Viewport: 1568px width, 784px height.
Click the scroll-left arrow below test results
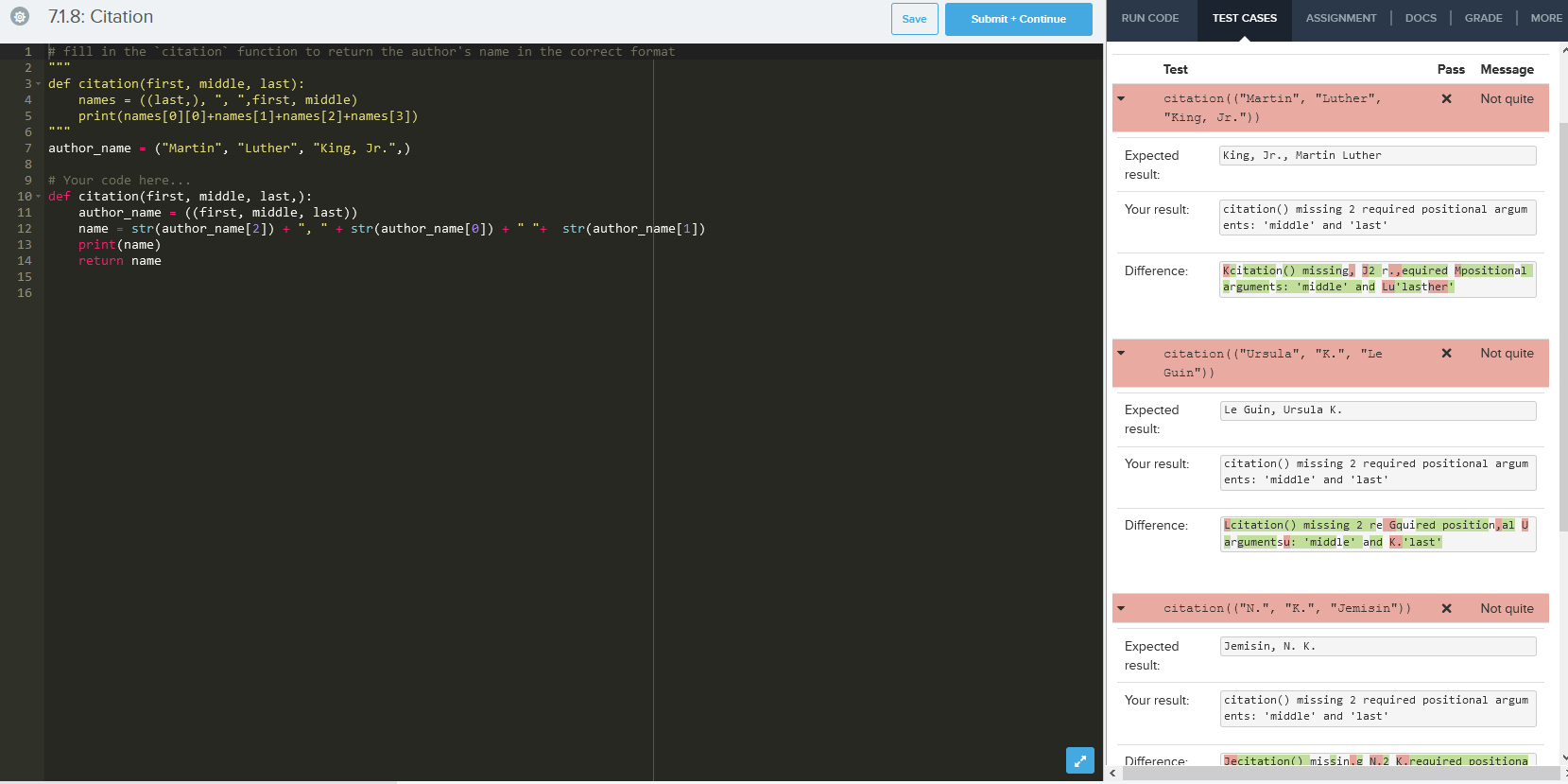pyautogui.click(x=1112, y=774)
